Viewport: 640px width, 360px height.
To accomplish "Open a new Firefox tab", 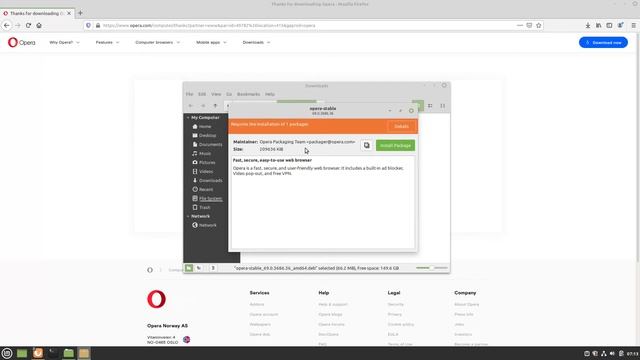I will [80, 13].
